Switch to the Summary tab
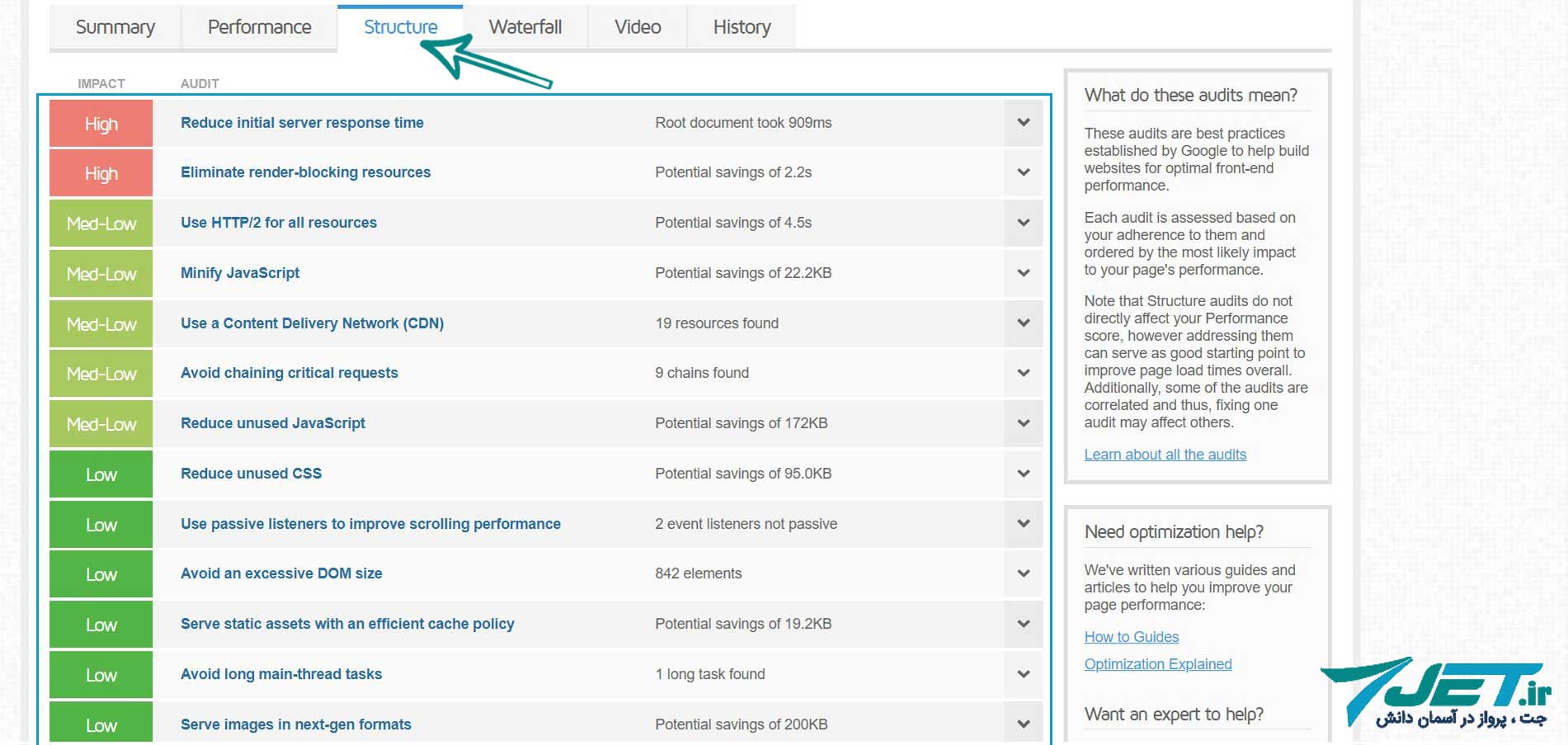This screenshot has width=1568, height=745. click(115, 27)
